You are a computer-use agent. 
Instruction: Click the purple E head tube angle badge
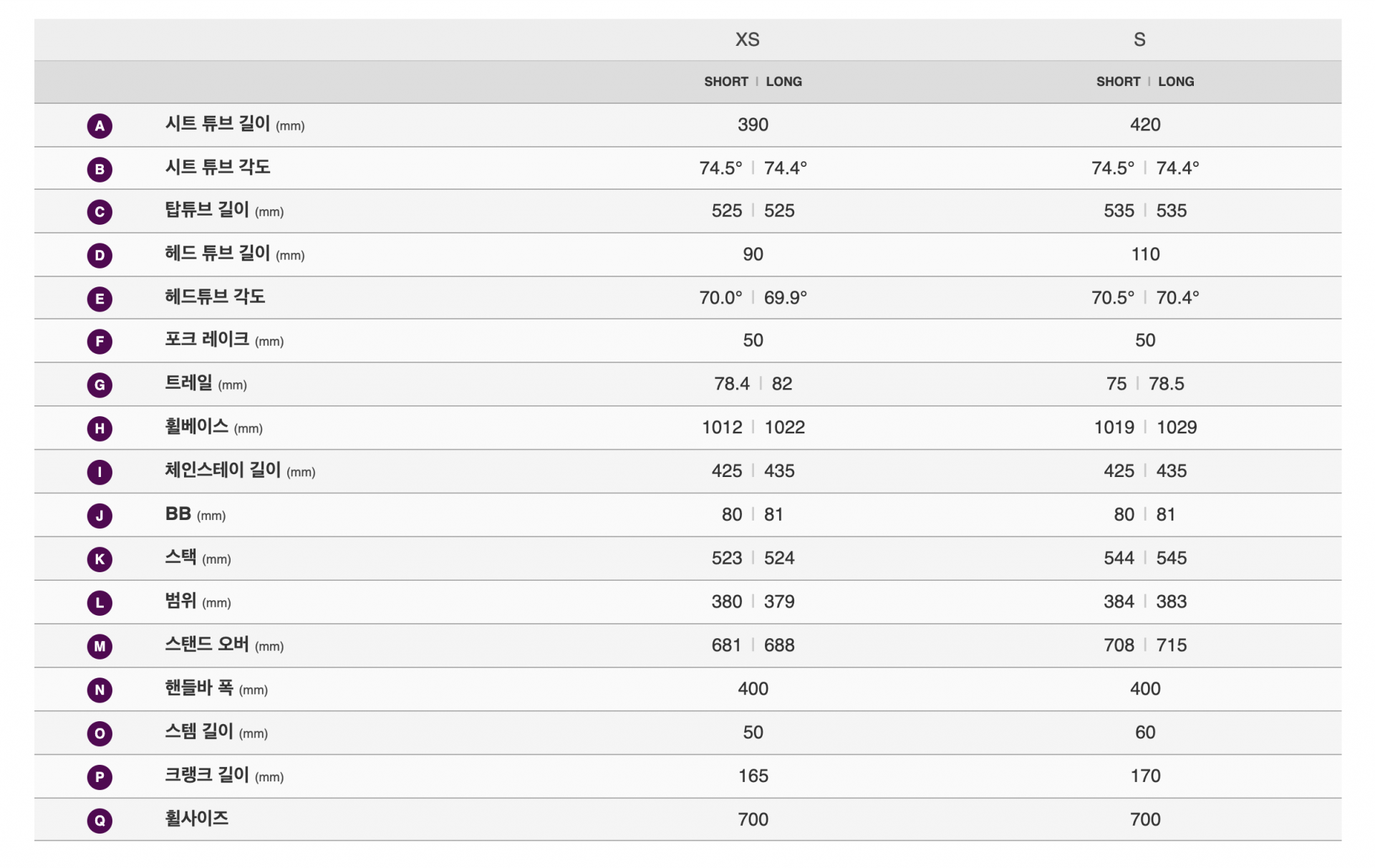tap(100, 299)
